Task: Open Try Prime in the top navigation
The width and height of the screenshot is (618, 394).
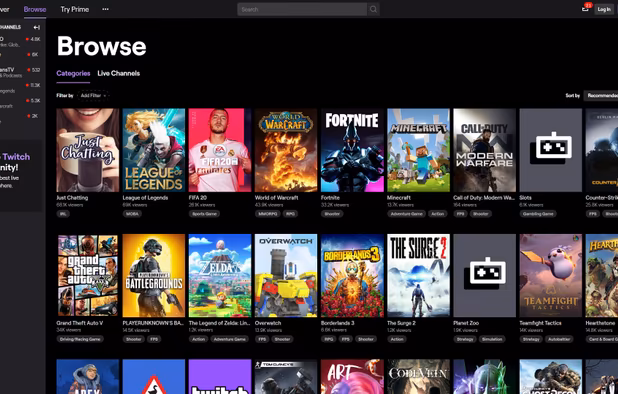Action: 74,9
